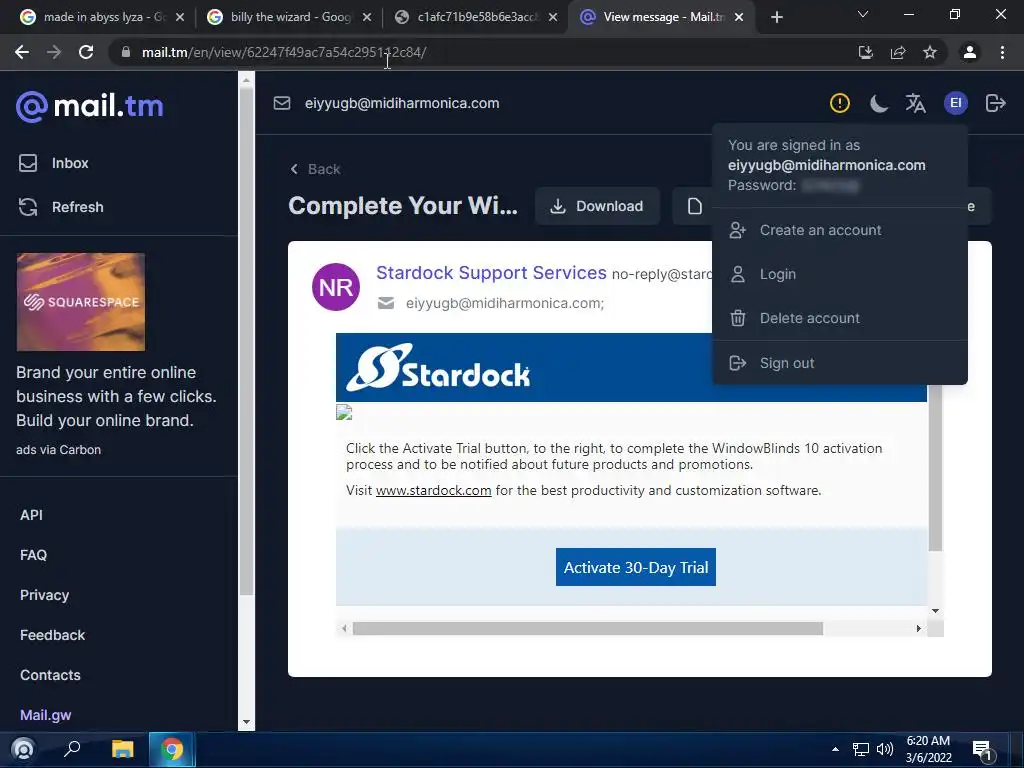
Task: Click the share page icon
Action: coord(898,52)
